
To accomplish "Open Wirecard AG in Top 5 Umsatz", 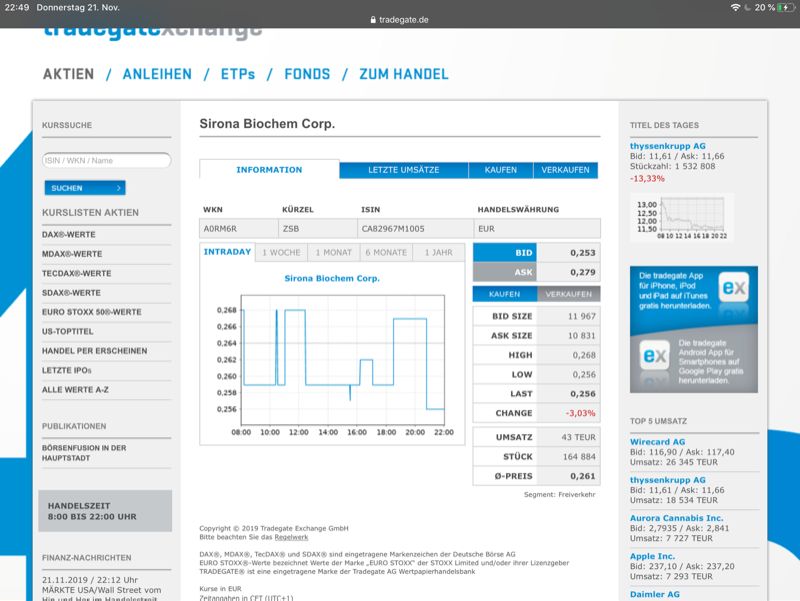I will coord(658,442).
